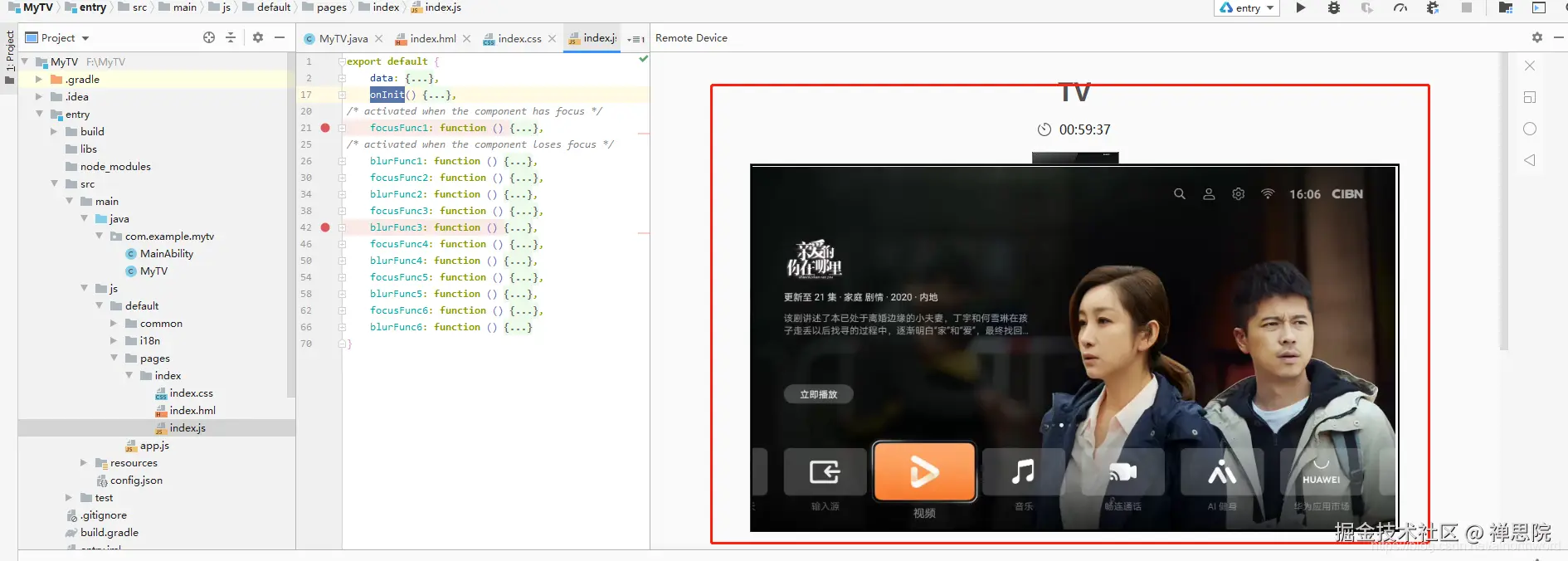
Task: Open the 1: Project side tool tab
Action: (x=9, y=56)
